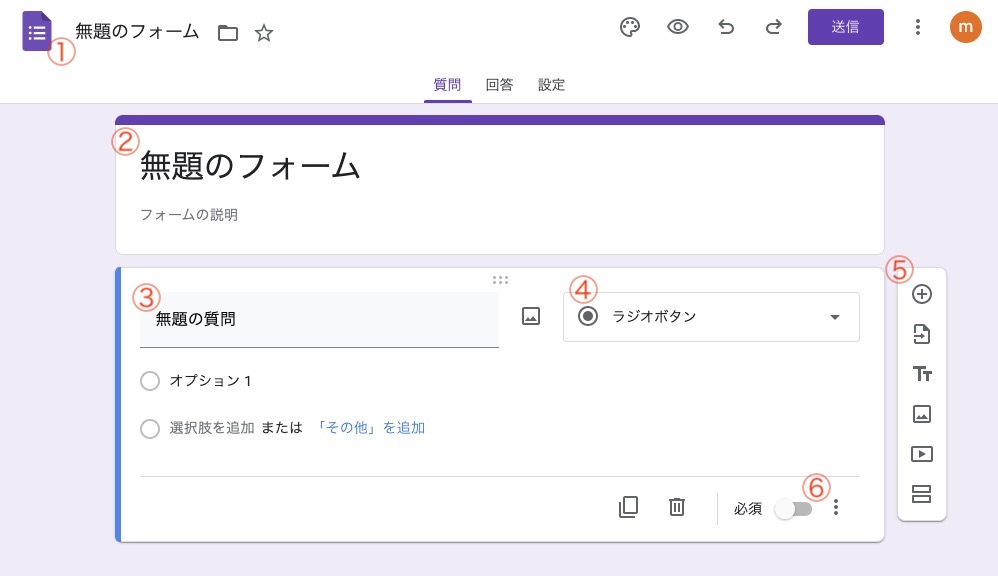998x576 pixels.
Task: Open the move to folder icon
Action: click(228, 33)
